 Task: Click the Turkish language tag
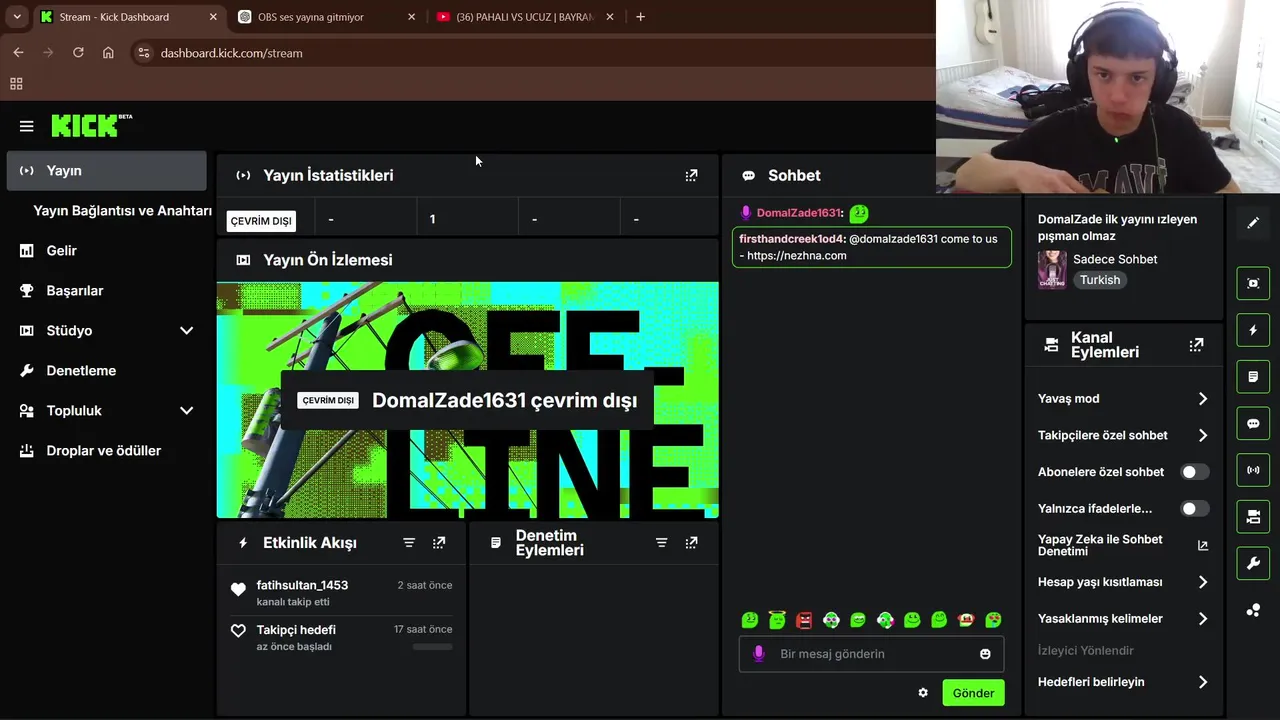1100,281
